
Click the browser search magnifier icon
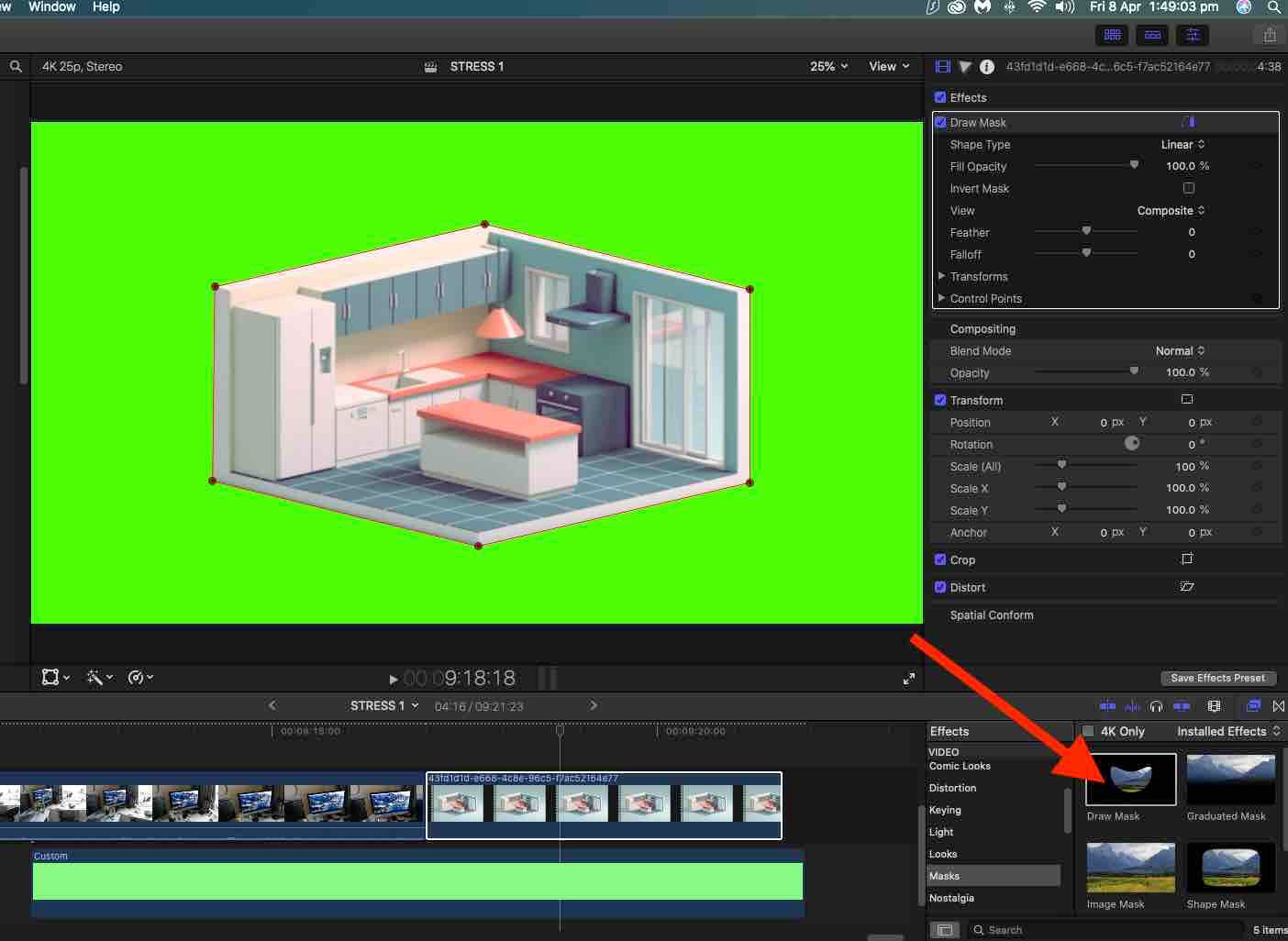click(x=16, y=66)
